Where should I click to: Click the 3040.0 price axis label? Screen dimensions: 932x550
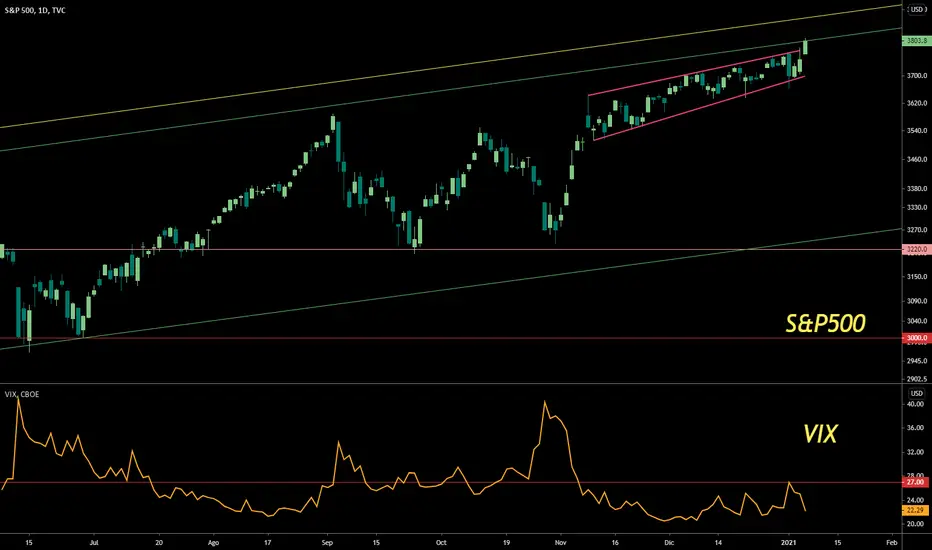click(917, 321)
